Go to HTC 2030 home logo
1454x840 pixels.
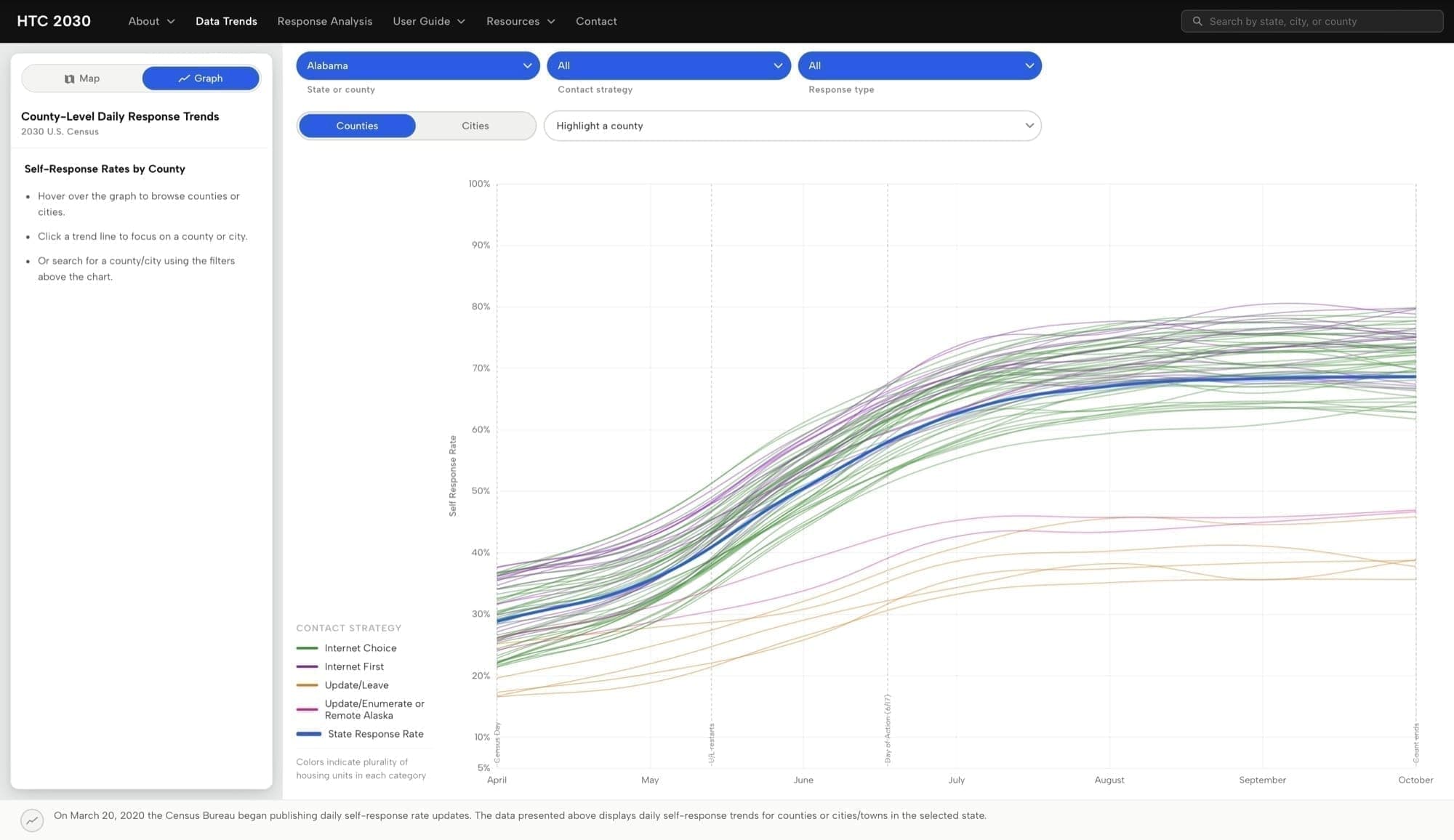pos(54,21)
